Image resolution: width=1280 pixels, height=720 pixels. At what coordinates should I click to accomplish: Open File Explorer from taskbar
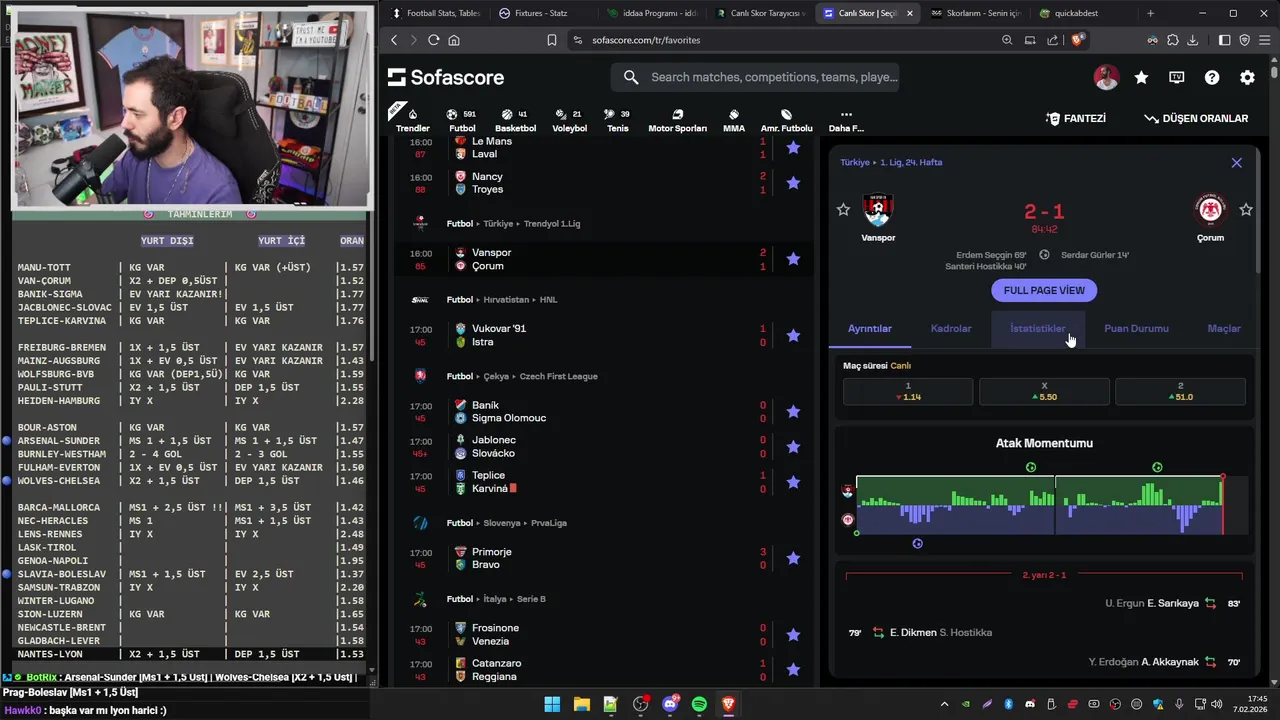(581, 704)
